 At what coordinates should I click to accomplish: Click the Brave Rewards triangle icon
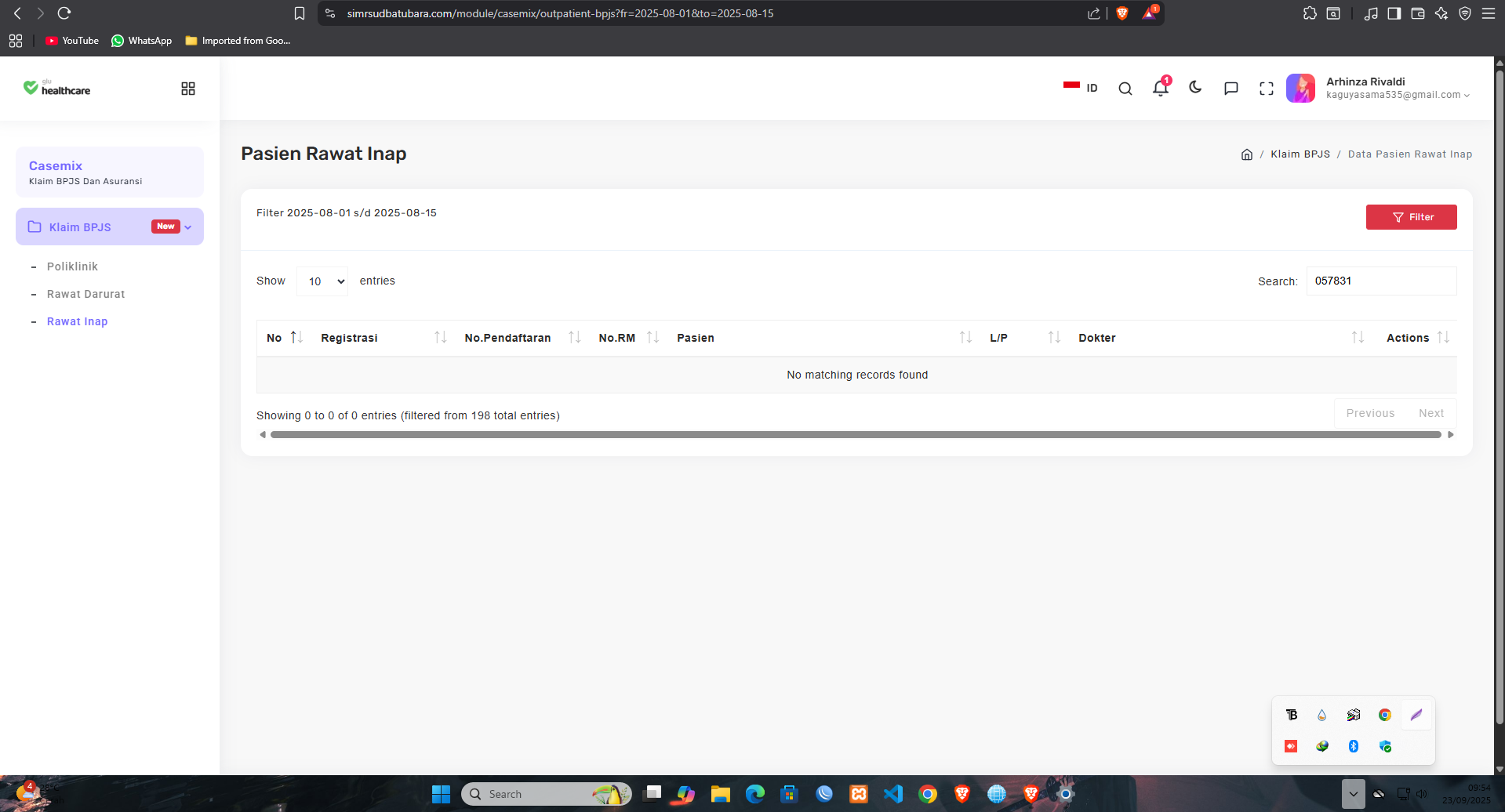(x=1149, y=13)
